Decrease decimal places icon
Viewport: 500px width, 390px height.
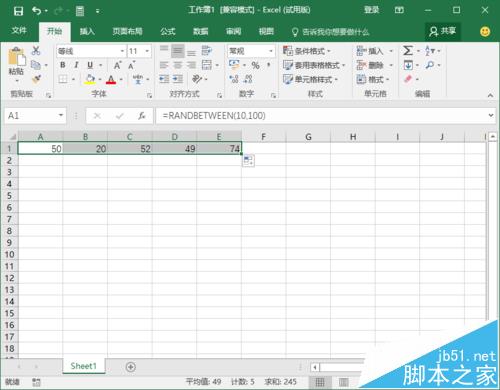click(248, 79)
